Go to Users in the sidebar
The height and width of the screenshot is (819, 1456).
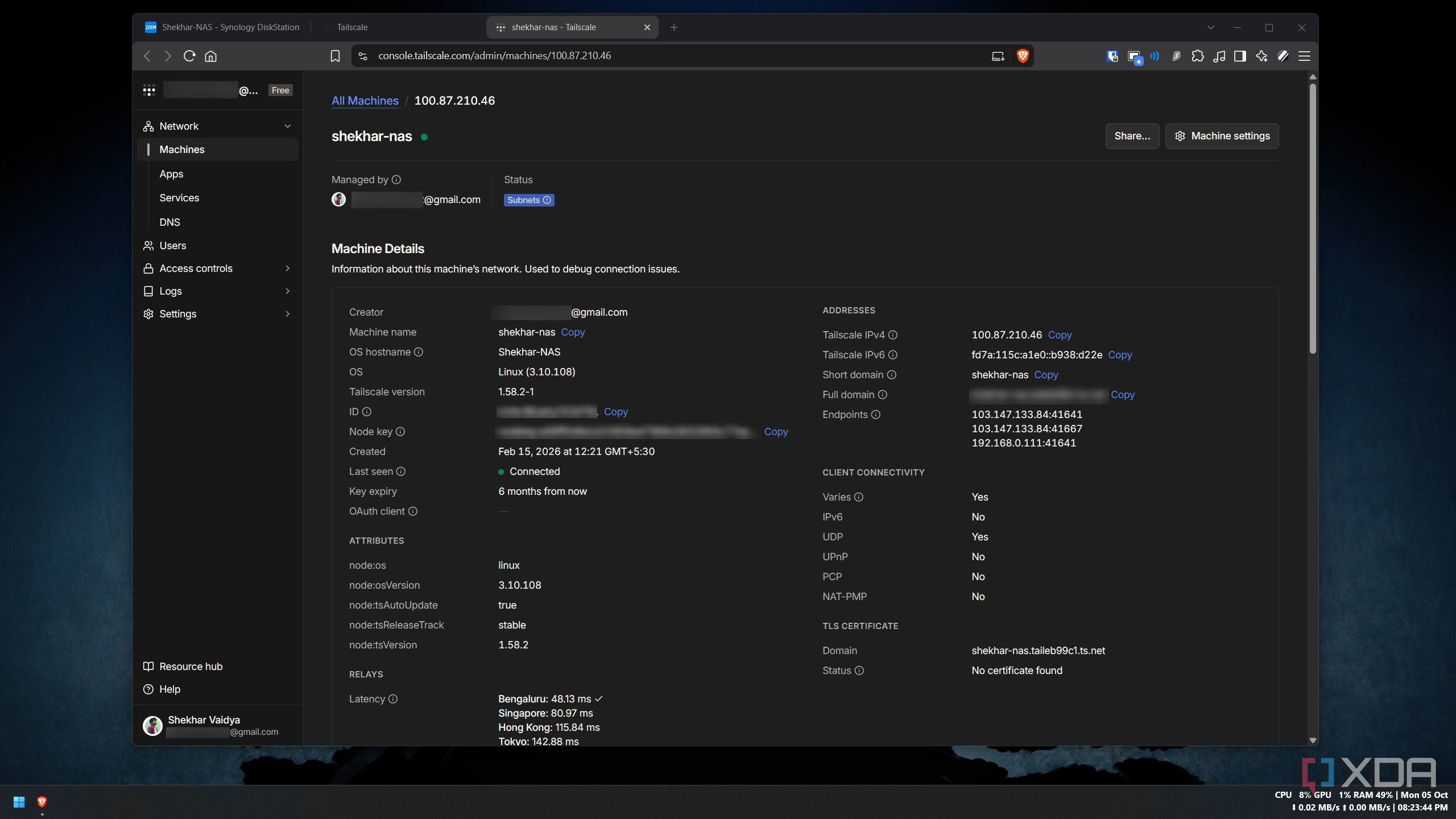click(x=172, y=246)
